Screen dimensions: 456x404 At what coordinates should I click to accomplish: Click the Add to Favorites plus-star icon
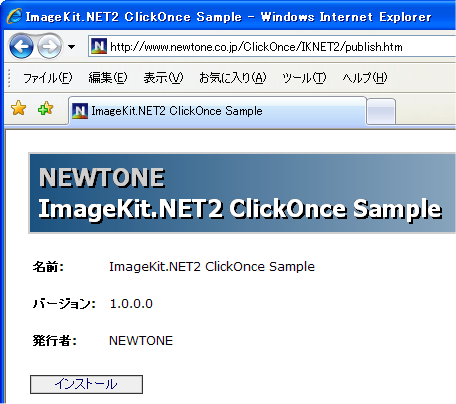[x=45, y=108]
